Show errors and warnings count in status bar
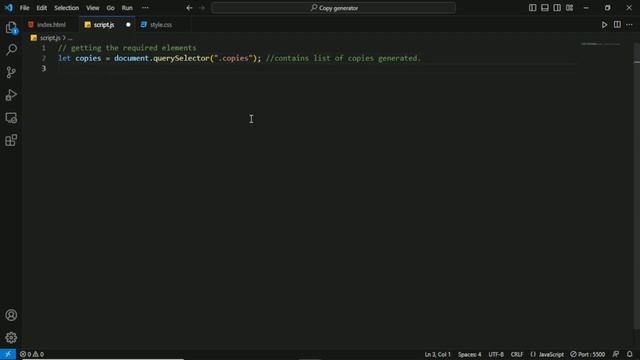640x360 pixels. pos(32,354)
